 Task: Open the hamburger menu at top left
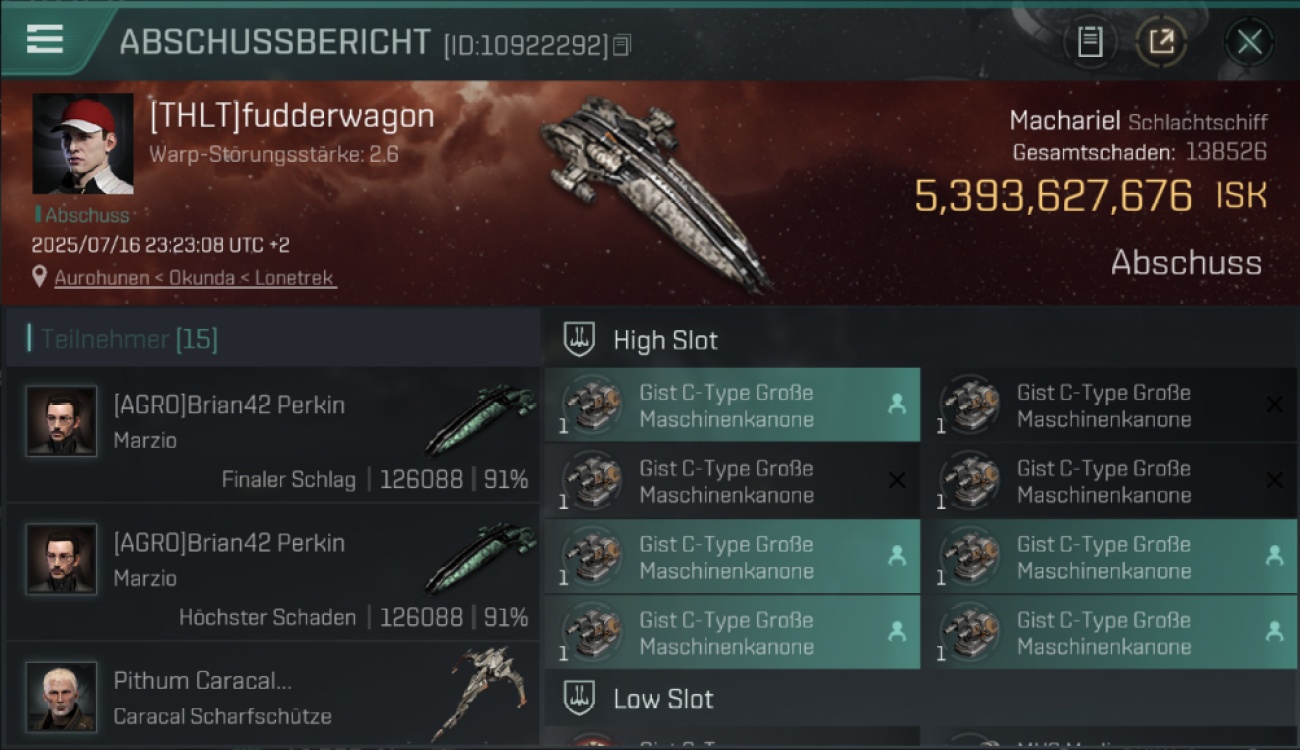tap(45, 40)
